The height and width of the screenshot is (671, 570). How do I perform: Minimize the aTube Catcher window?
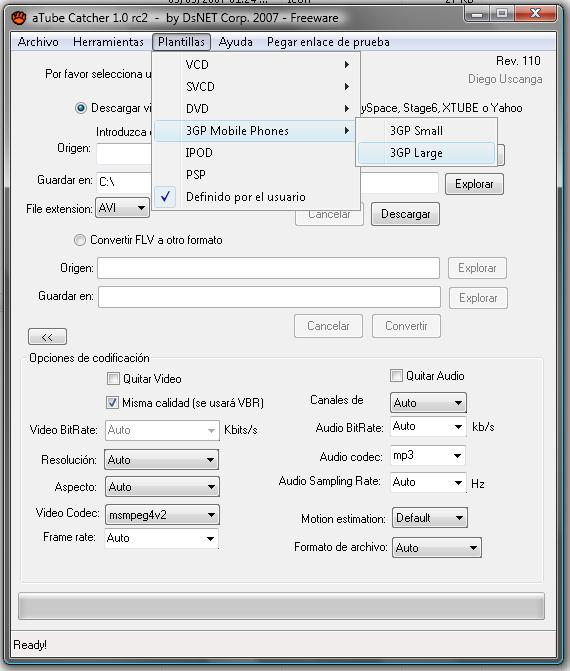click(x=477, y=14)
